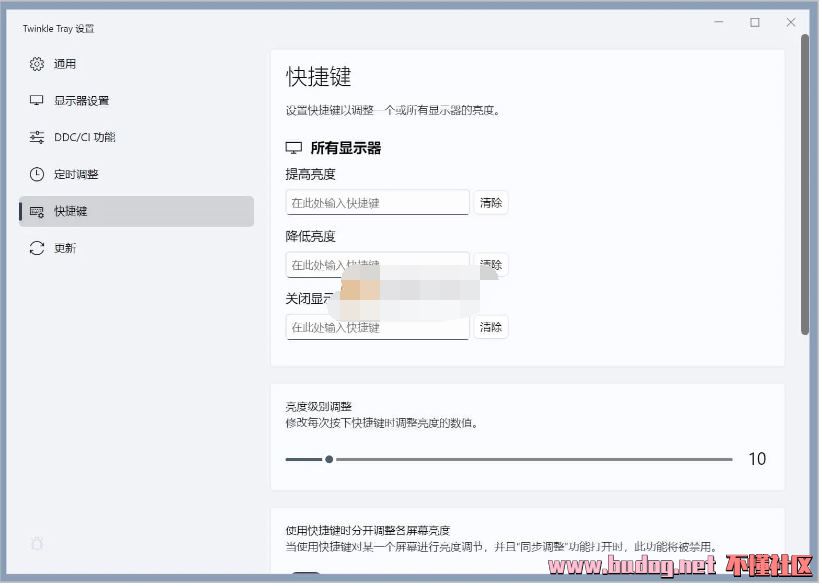The width and height of the screenshot is (822, 586).
Task: Click the vertical scrollbar on the right edge
Action: pos(805,185)
